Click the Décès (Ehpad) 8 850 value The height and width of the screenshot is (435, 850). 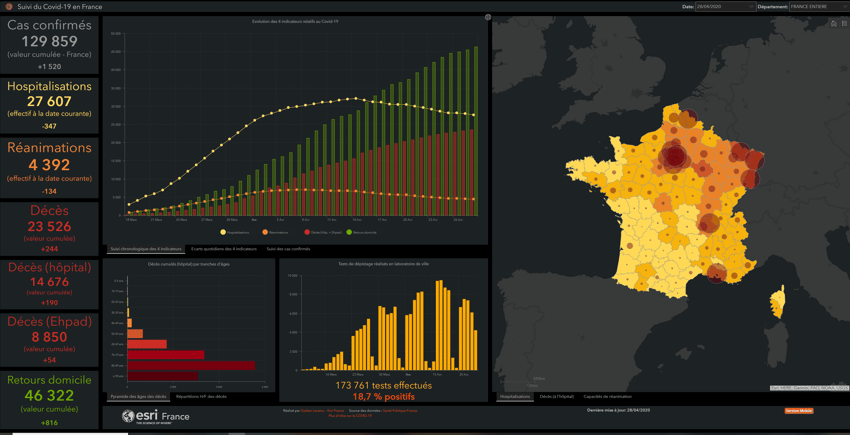tap(49, 337)
